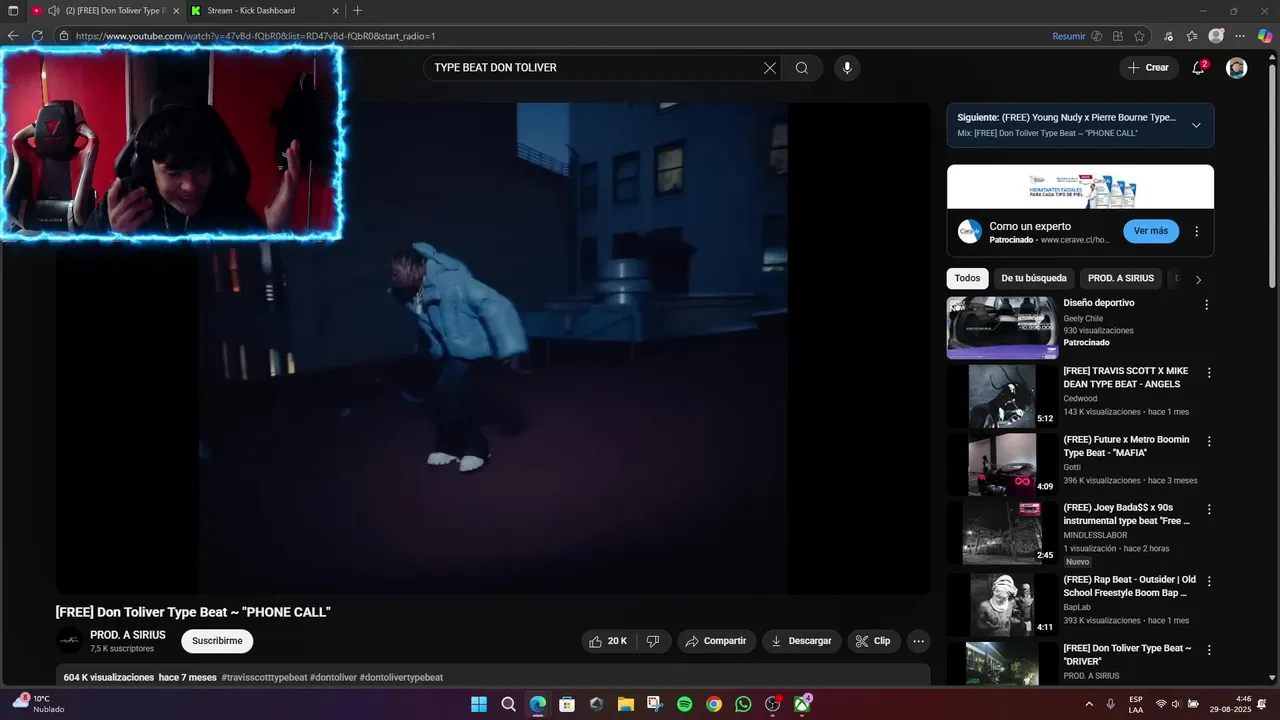This screenshot has width=1280, height=720.
Task: Click the #dontolivertypebeat hashtag
Action: [x=401, y=677]
